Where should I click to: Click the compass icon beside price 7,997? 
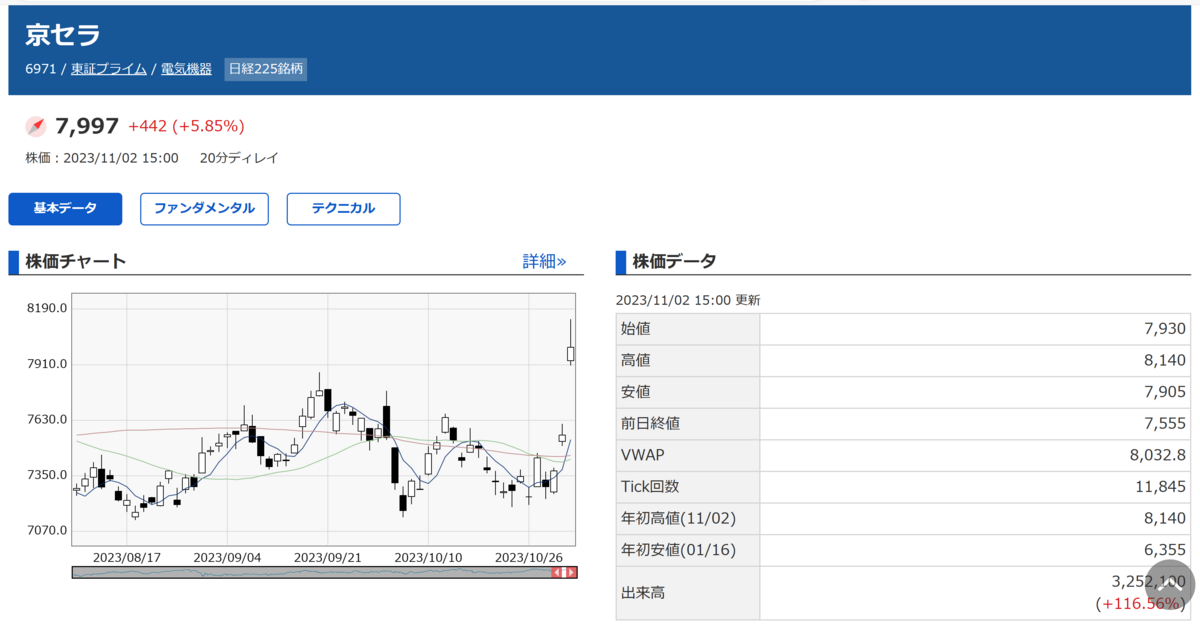point(36,126)
